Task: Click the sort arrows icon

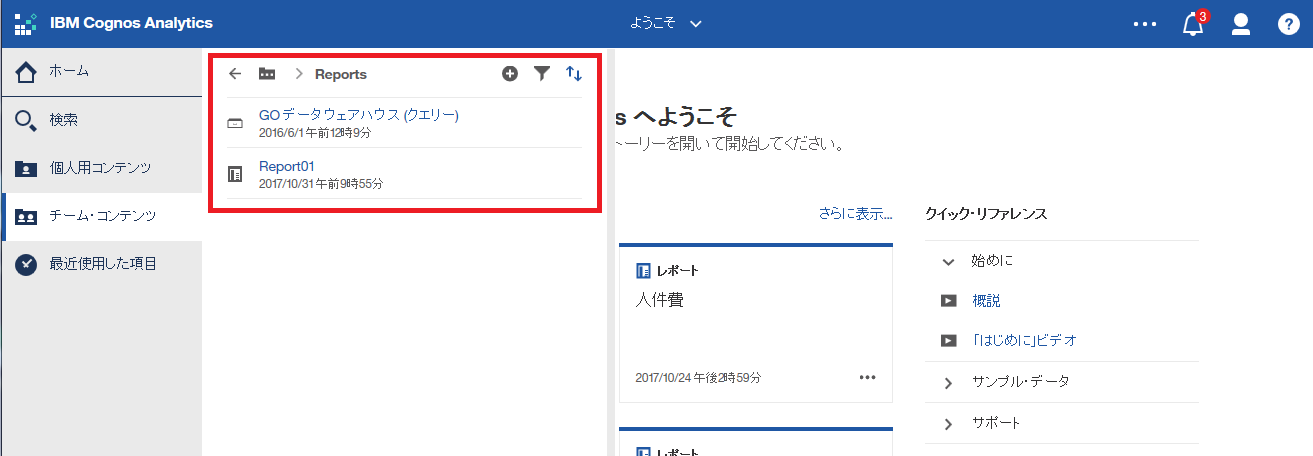Action: pos(574,73)
